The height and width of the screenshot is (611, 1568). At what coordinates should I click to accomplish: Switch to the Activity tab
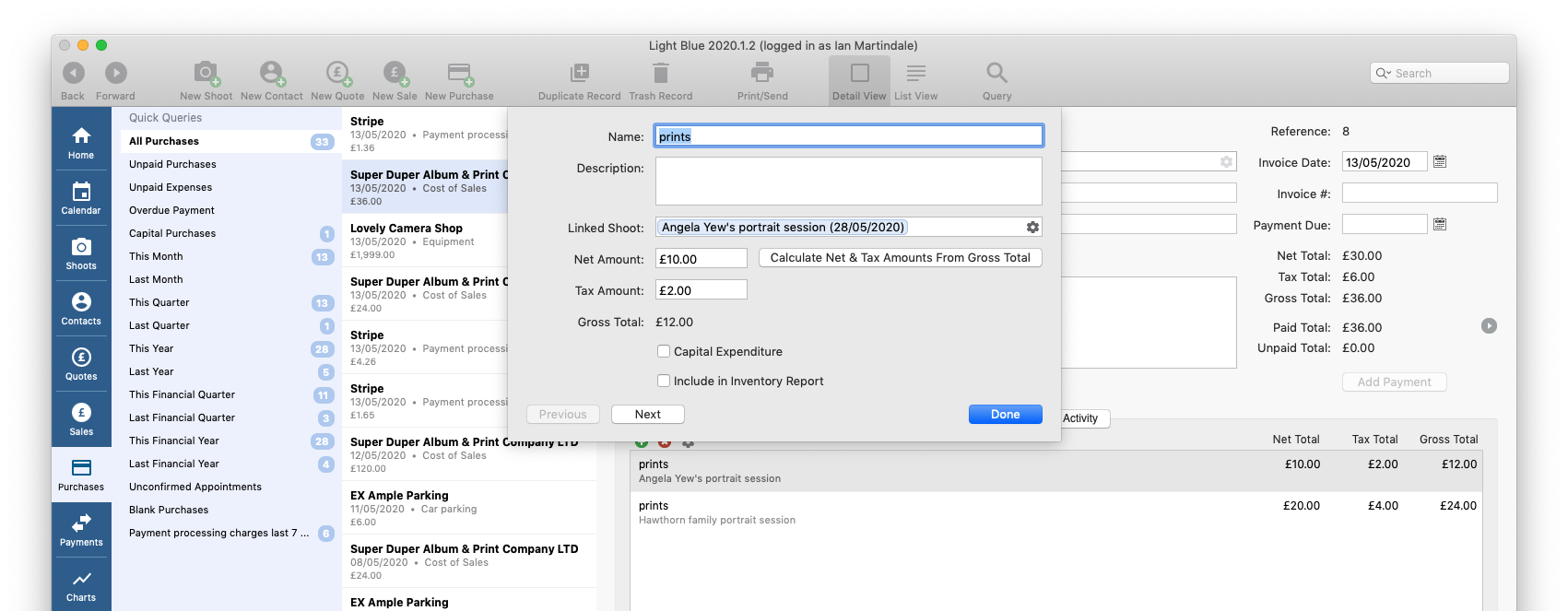pos(1080,418)
